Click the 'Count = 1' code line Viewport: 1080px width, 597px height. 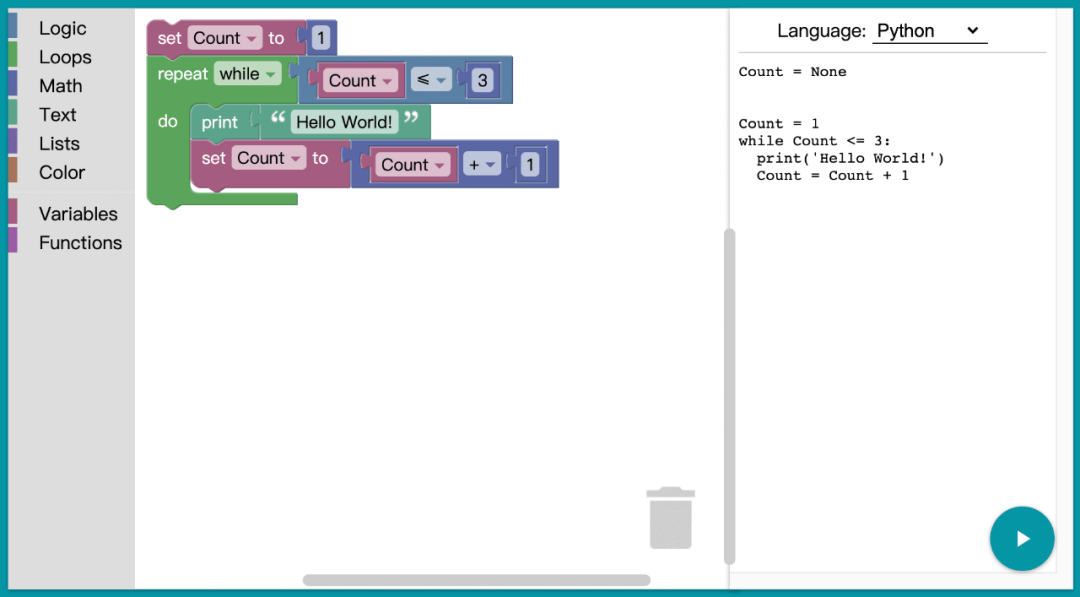(778, 124)
